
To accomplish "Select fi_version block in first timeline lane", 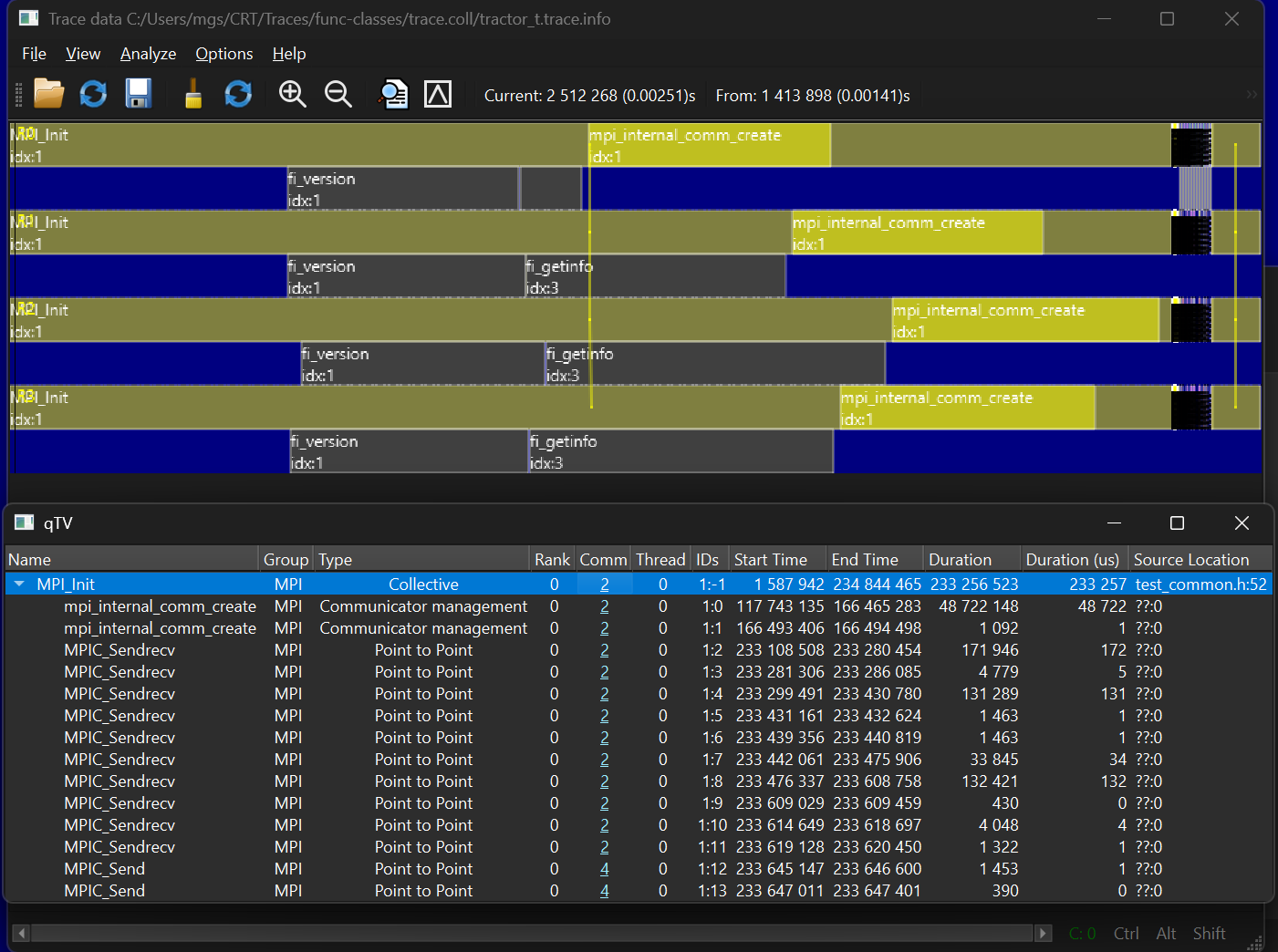I will (x=402, y=189).
